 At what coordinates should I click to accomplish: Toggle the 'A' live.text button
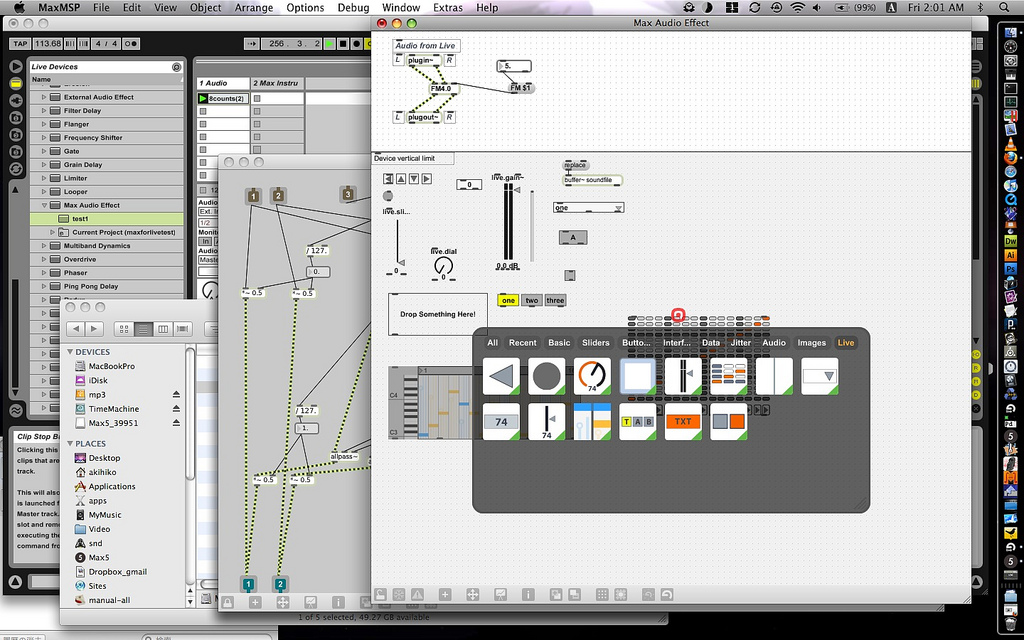pos(573,237)
